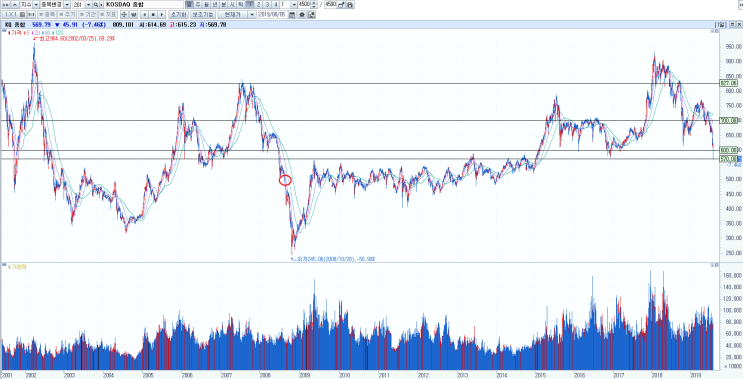The height and width of the screenshot is (379, 743).
Task: Toggle the 주기 sync button
Action: coord(68,15)
